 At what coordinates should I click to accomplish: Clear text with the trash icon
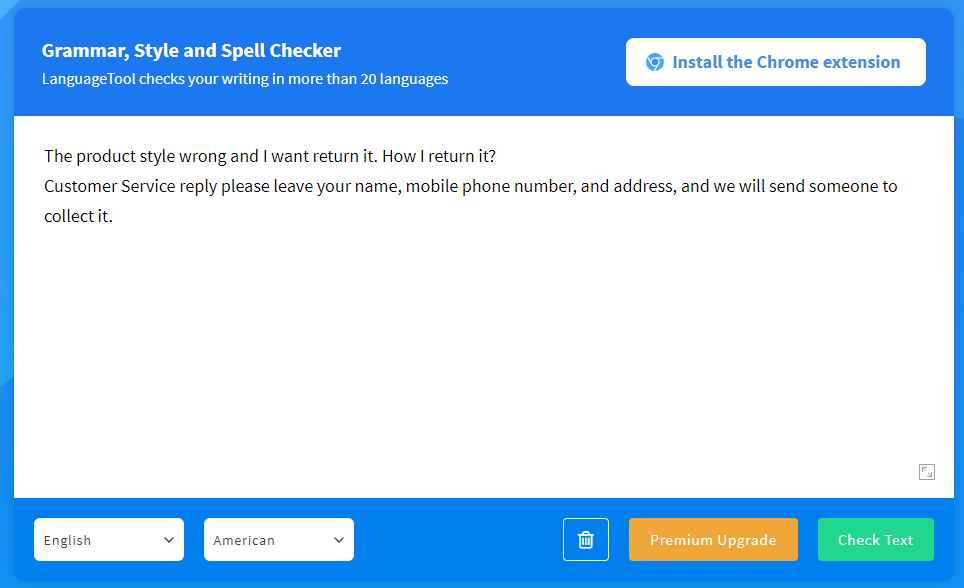586,539
